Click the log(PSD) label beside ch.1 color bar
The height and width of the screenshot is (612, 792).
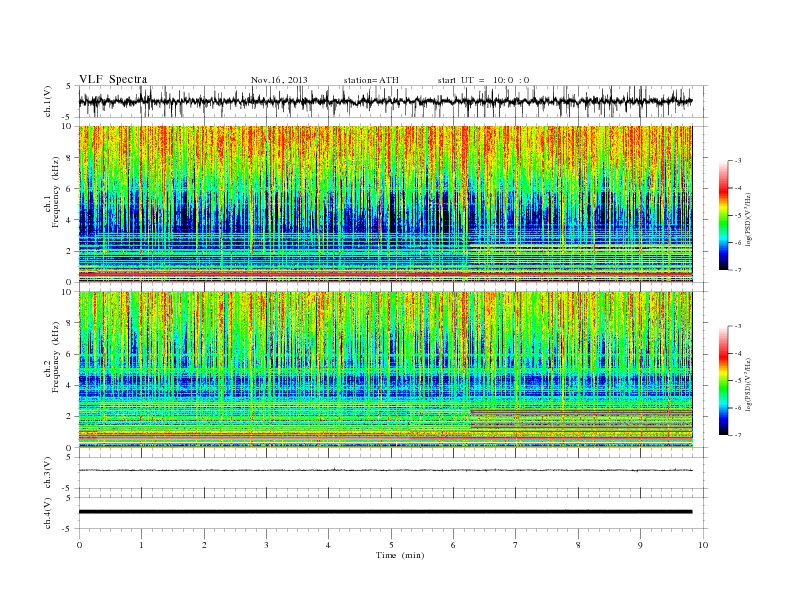click(x=749, y=219)
